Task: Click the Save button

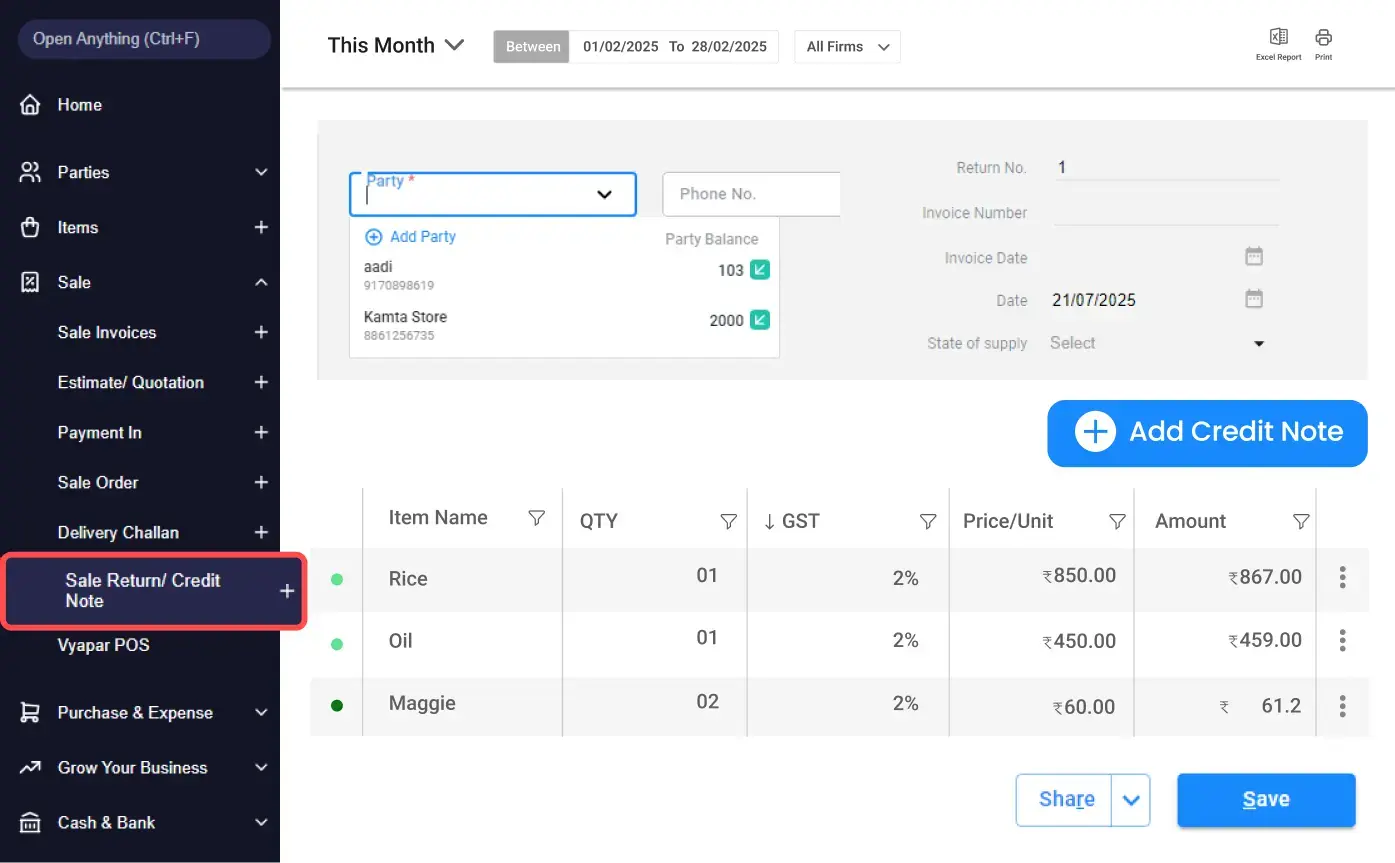Action: click(x=1265, y=800)
